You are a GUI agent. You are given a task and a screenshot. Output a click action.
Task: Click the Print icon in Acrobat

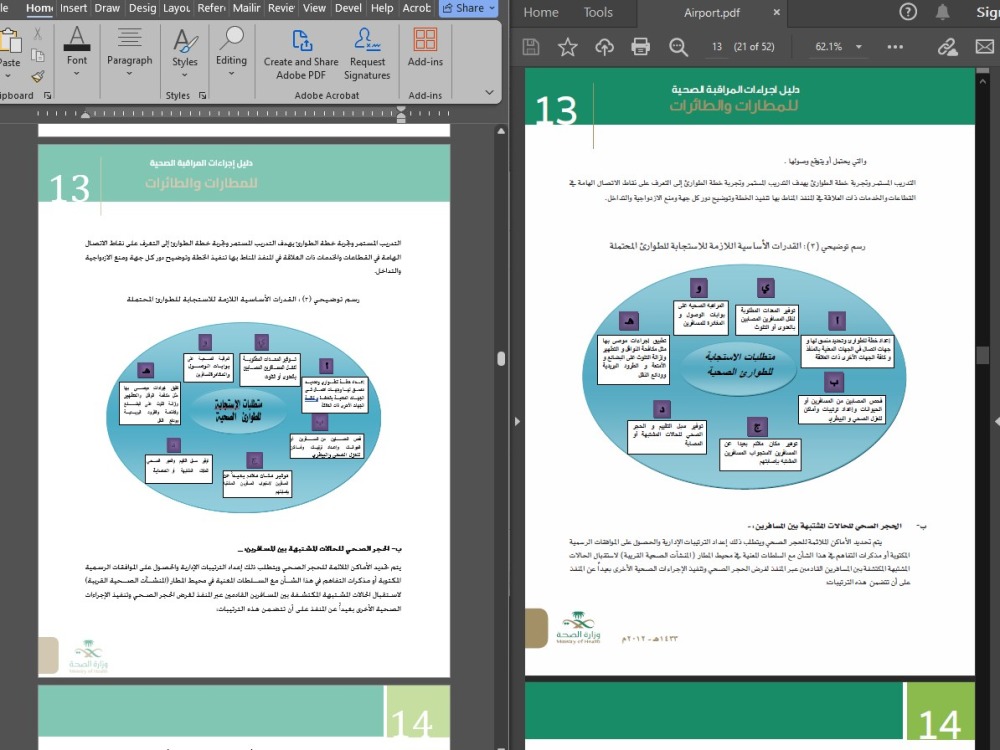[x=640, y=47]
